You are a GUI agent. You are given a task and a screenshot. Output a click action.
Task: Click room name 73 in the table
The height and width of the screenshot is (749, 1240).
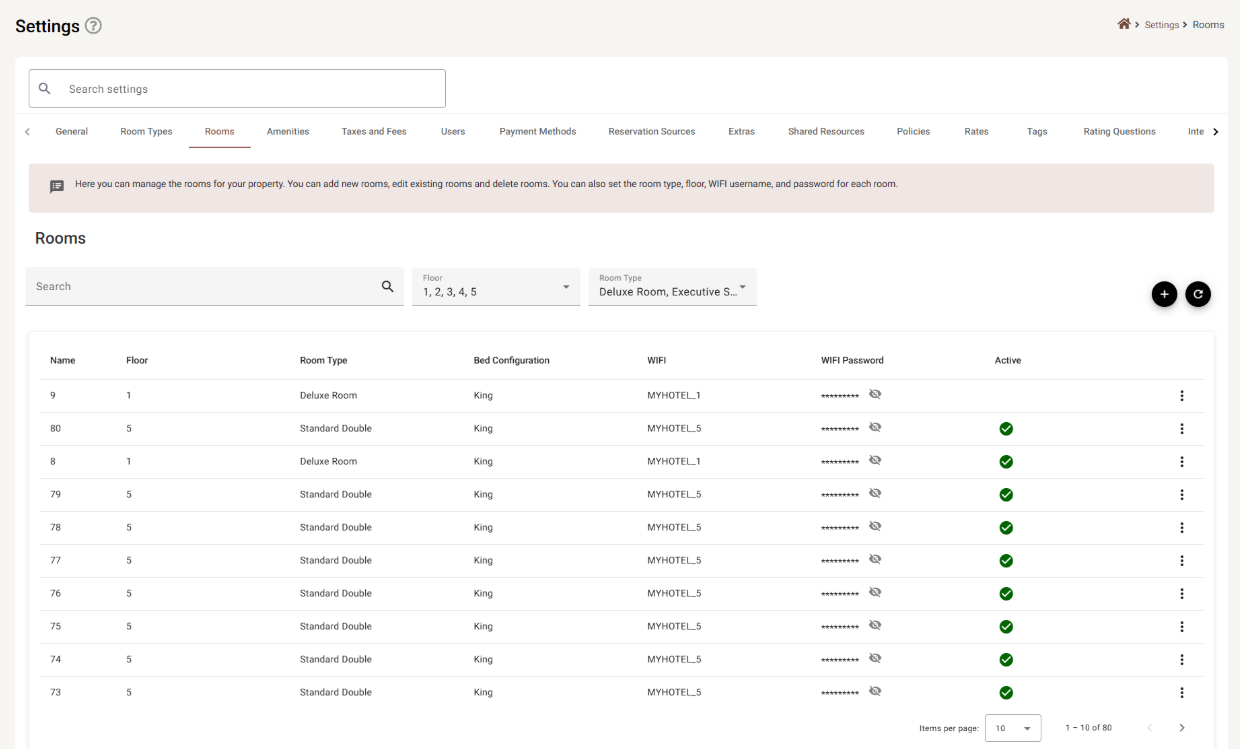click(55, 693)
